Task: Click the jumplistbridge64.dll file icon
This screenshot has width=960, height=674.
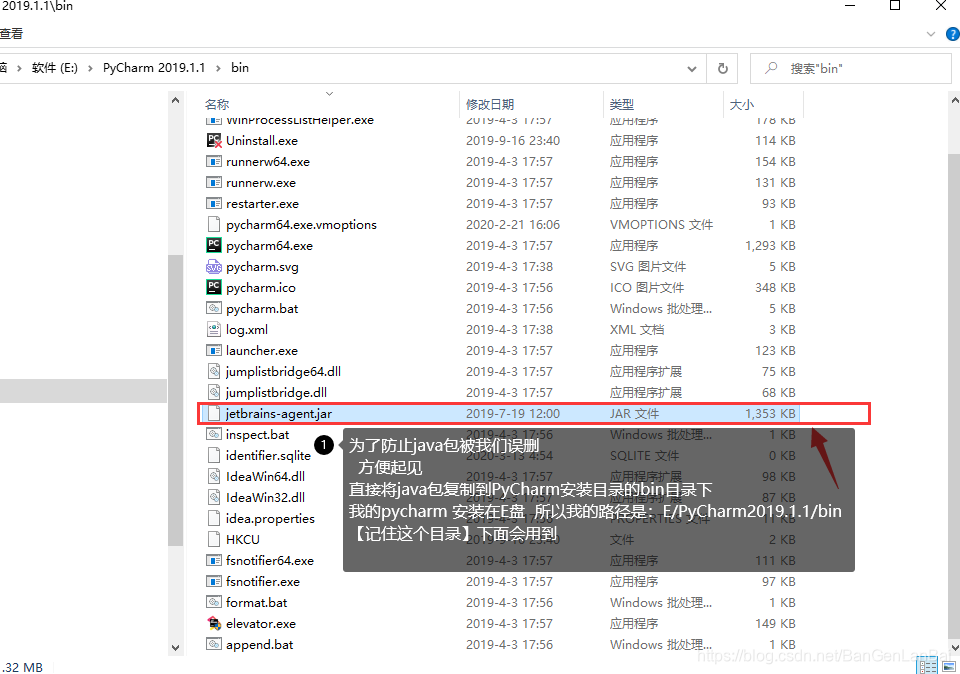Action: [214, 372]
